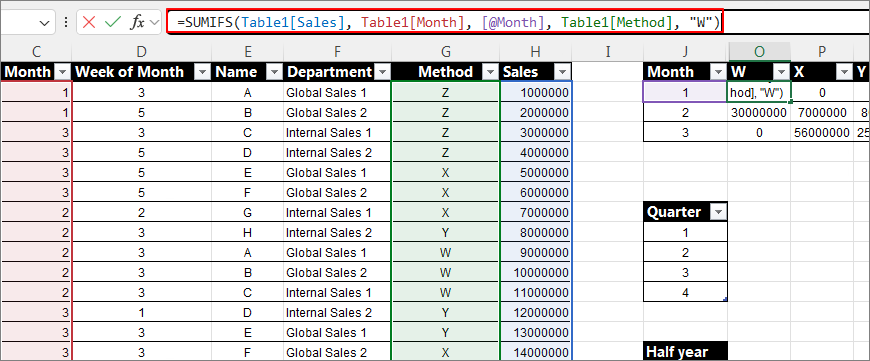Screen dimensions: 870x361
Task: Select the Global Sales 1 cell for Name A, Method Z
Action: (x=337, y=93)
